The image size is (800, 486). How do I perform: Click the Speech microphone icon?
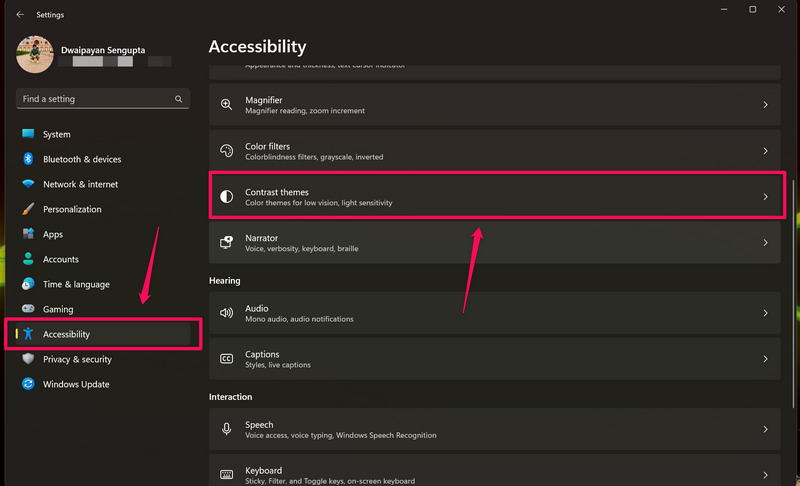point(226,429)
